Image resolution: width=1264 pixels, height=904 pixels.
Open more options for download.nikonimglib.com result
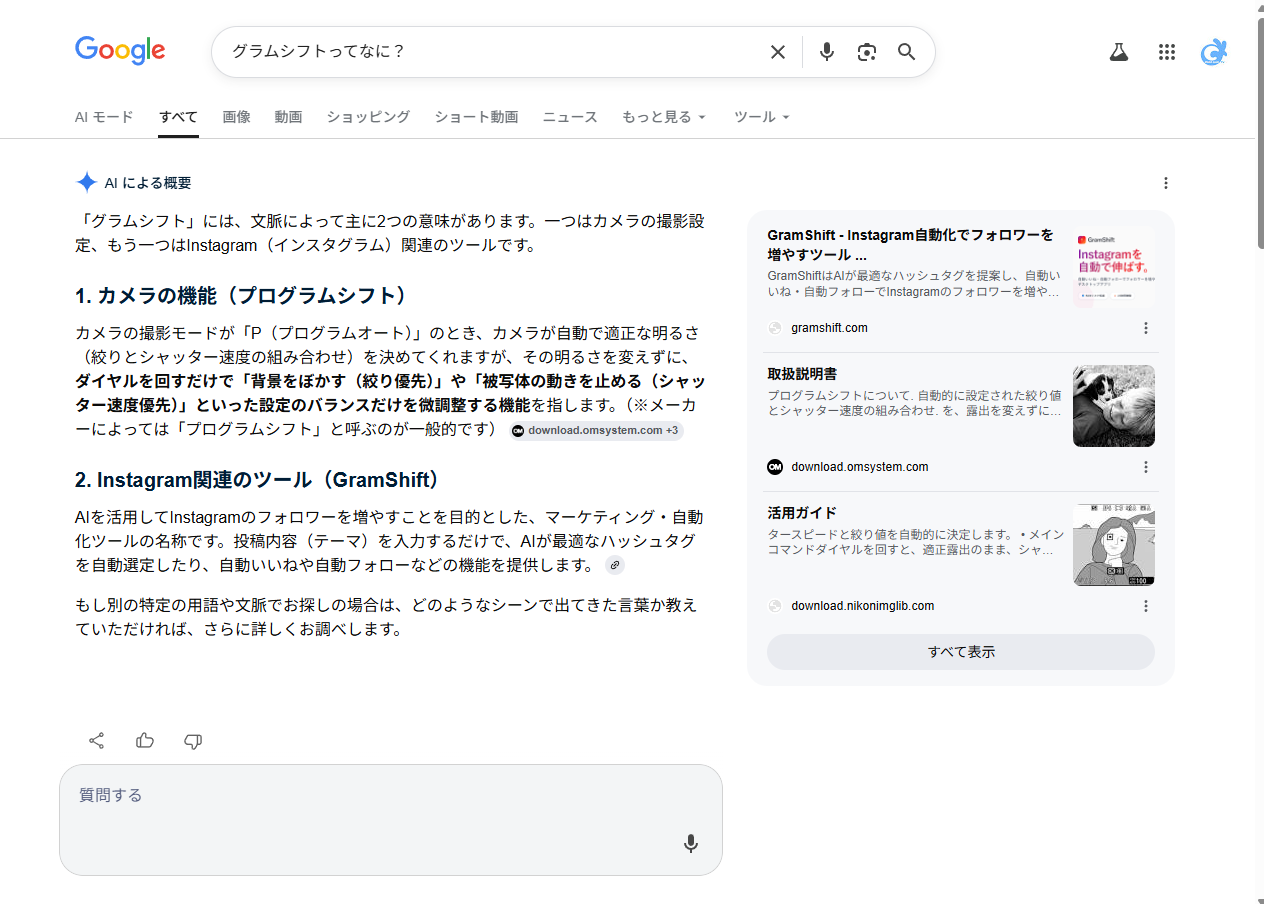[x=1145, y=606]
